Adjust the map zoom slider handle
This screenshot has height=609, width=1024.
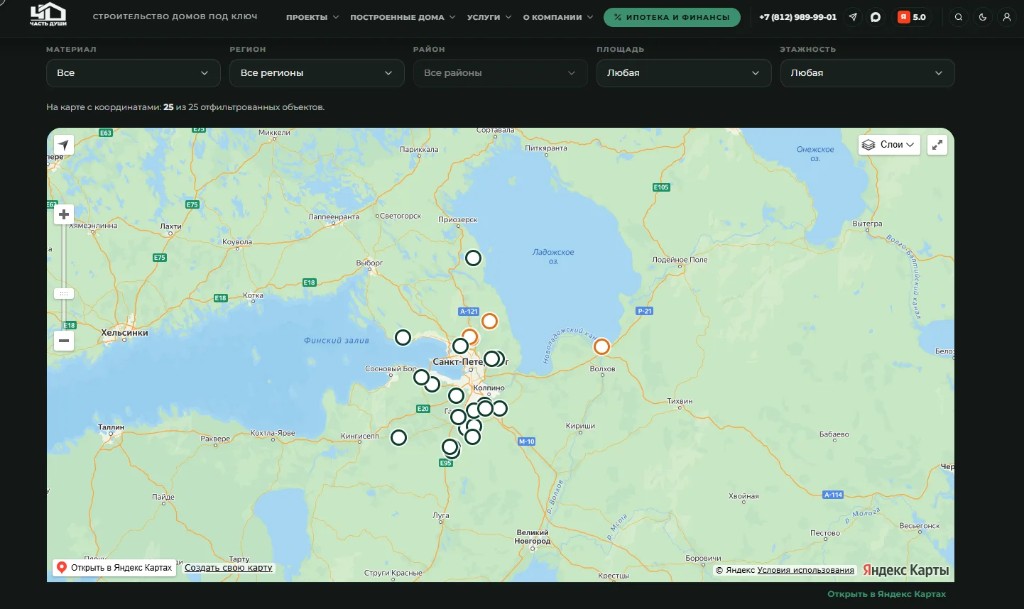tap(63, 294)
